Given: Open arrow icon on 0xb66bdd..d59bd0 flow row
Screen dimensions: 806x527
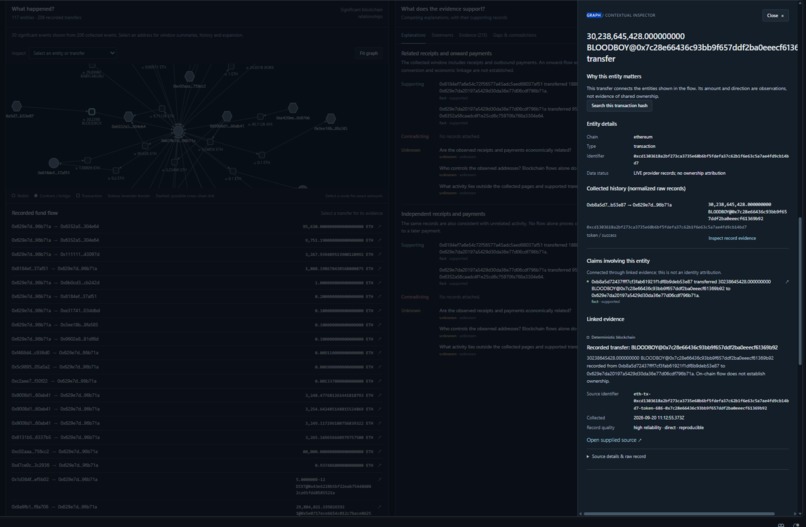Looking at the screenshot, I should [379, 353].
